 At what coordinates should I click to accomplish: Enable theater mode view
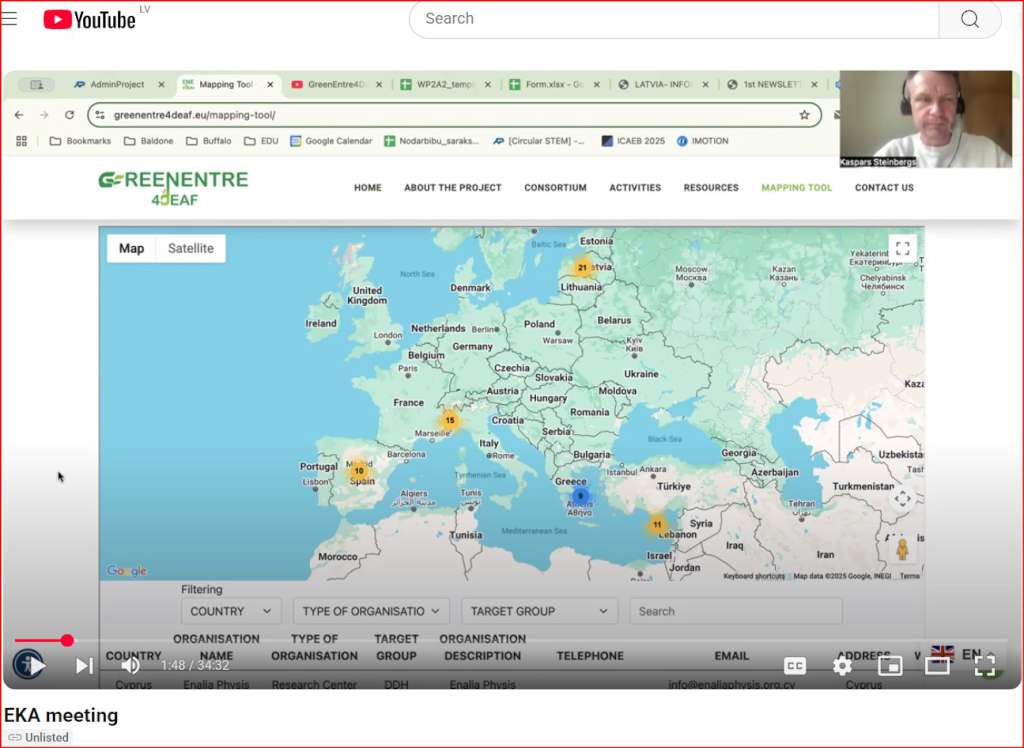937,665
